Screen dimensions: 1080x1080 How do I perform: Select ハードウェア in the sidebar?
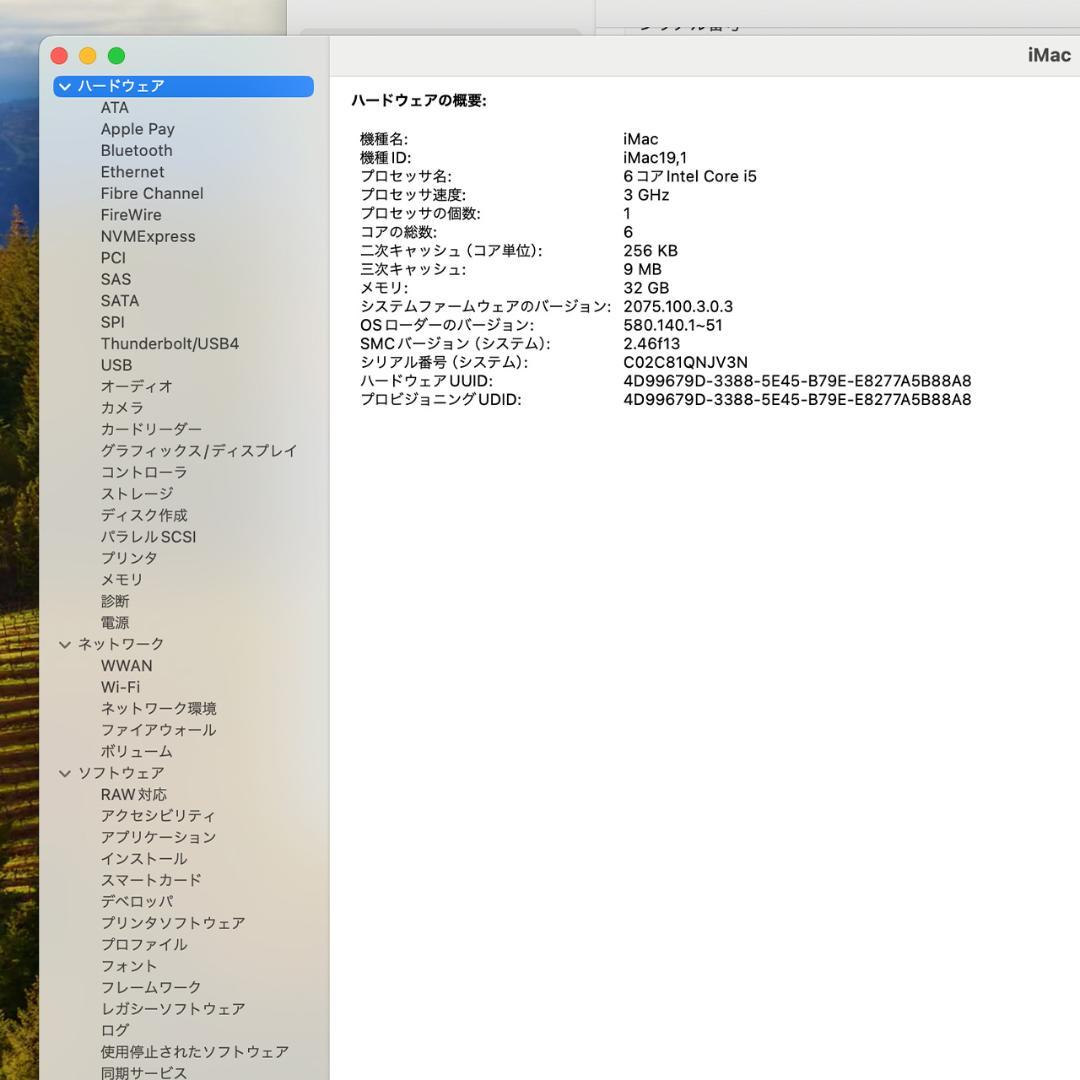pyautogui.click(x=120, y=86)
